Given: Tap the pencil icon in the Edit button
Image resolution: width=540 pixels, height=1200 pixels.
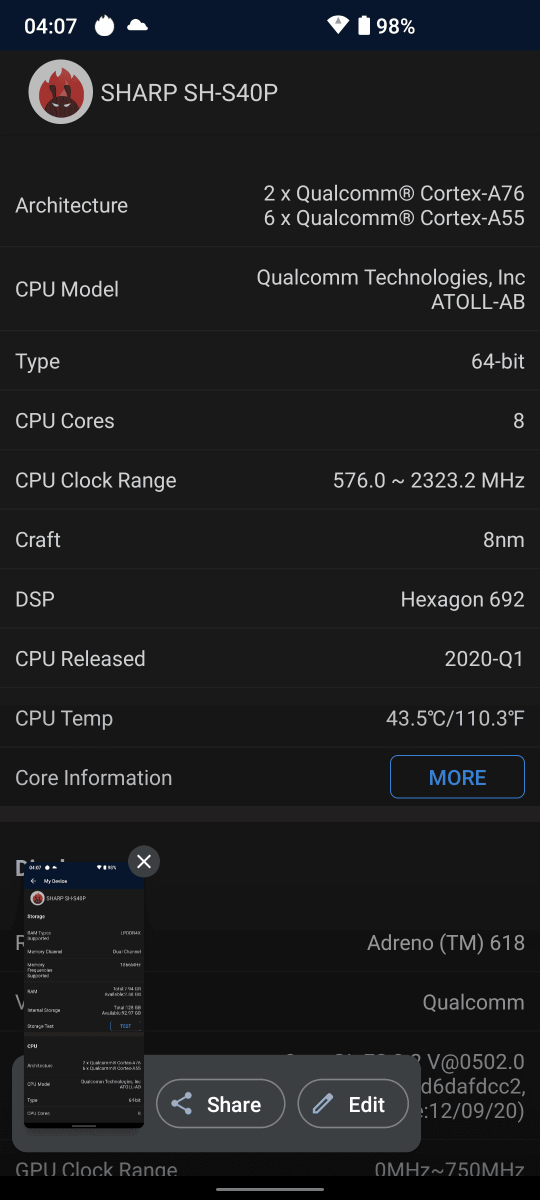Looking at the screenshot, I should pyautogui.click(x=323, y=1104).
